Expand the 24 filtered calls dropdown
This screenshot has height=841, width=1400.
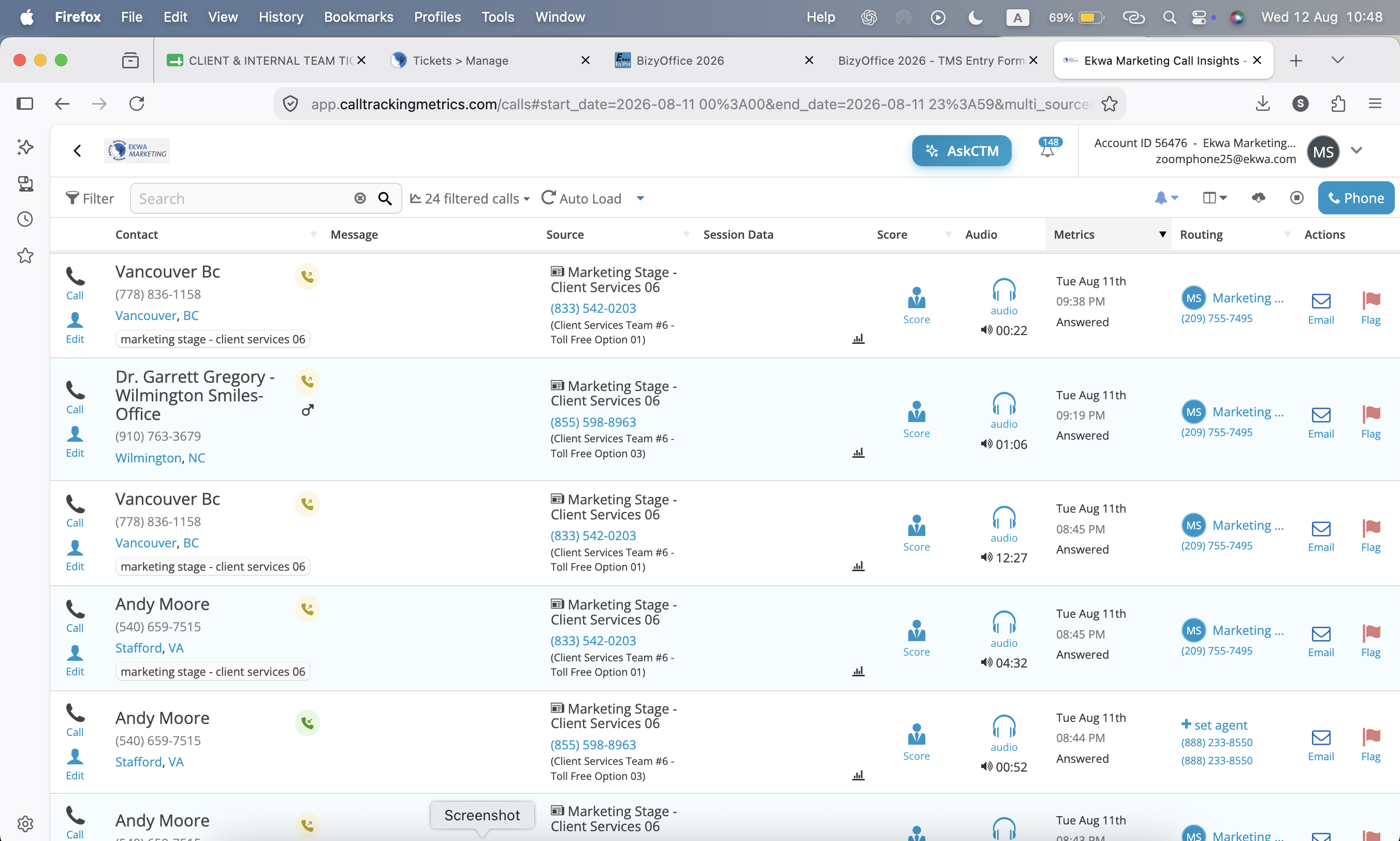pyautogui.click(x=470, y=198)
